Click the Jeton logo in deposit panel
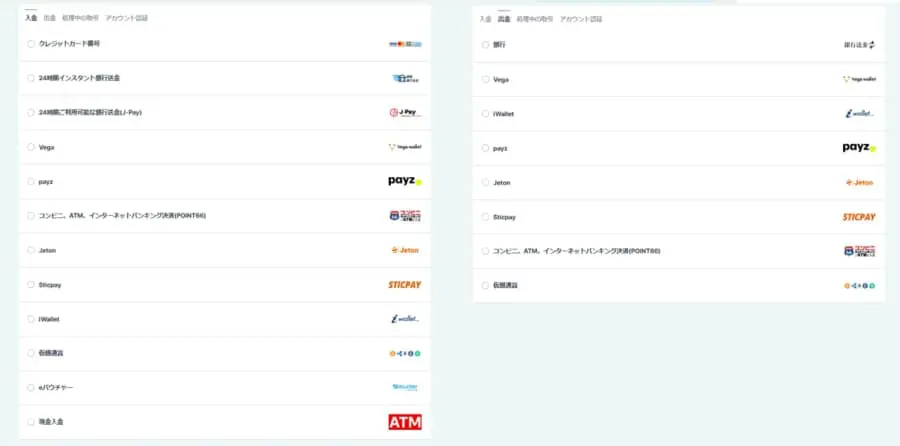Screen dimensions: 900x446 (405, 250)
